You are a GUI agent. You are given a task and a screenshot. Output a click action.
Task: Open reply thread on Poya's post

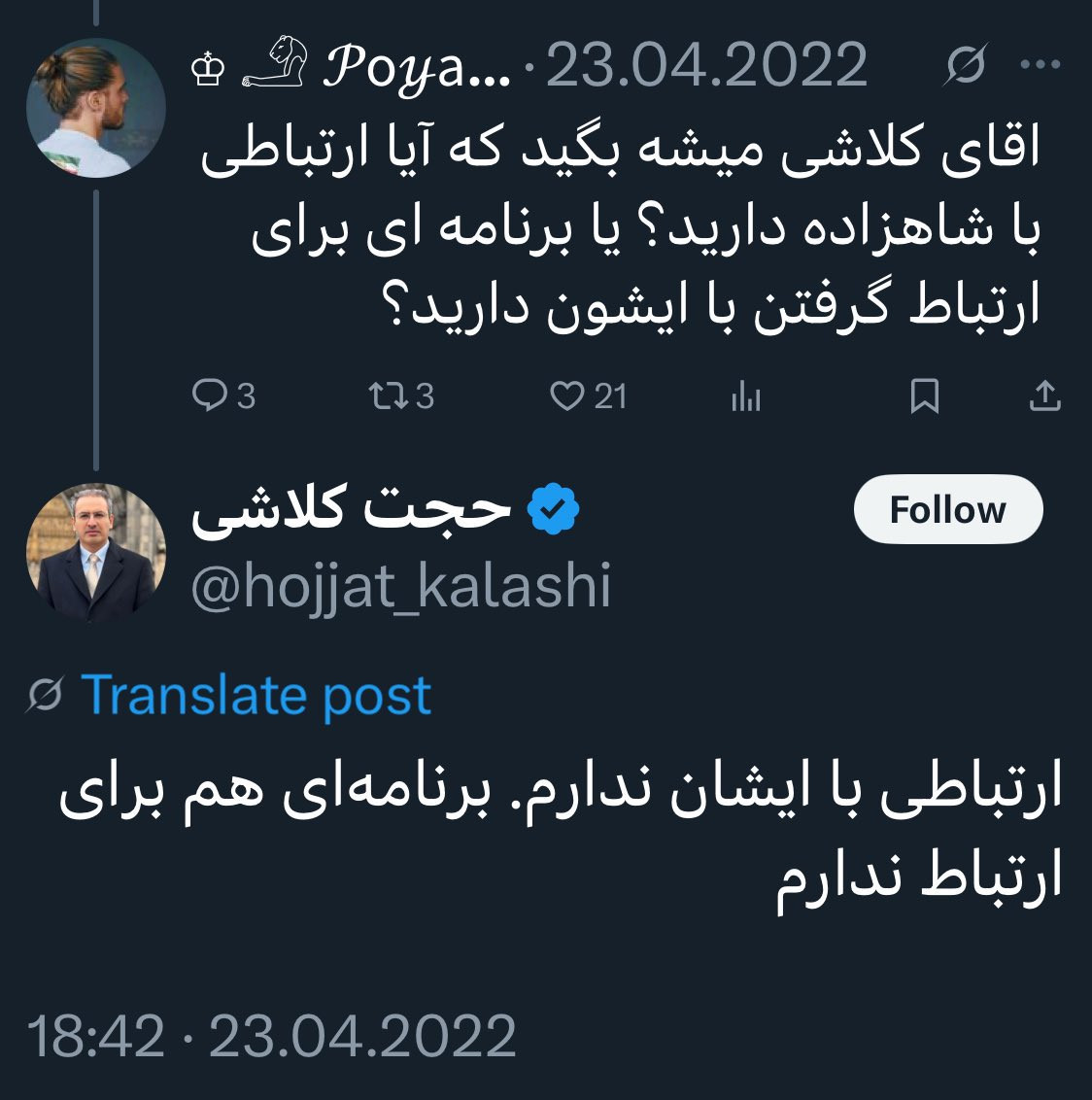[x=223, y=395]
